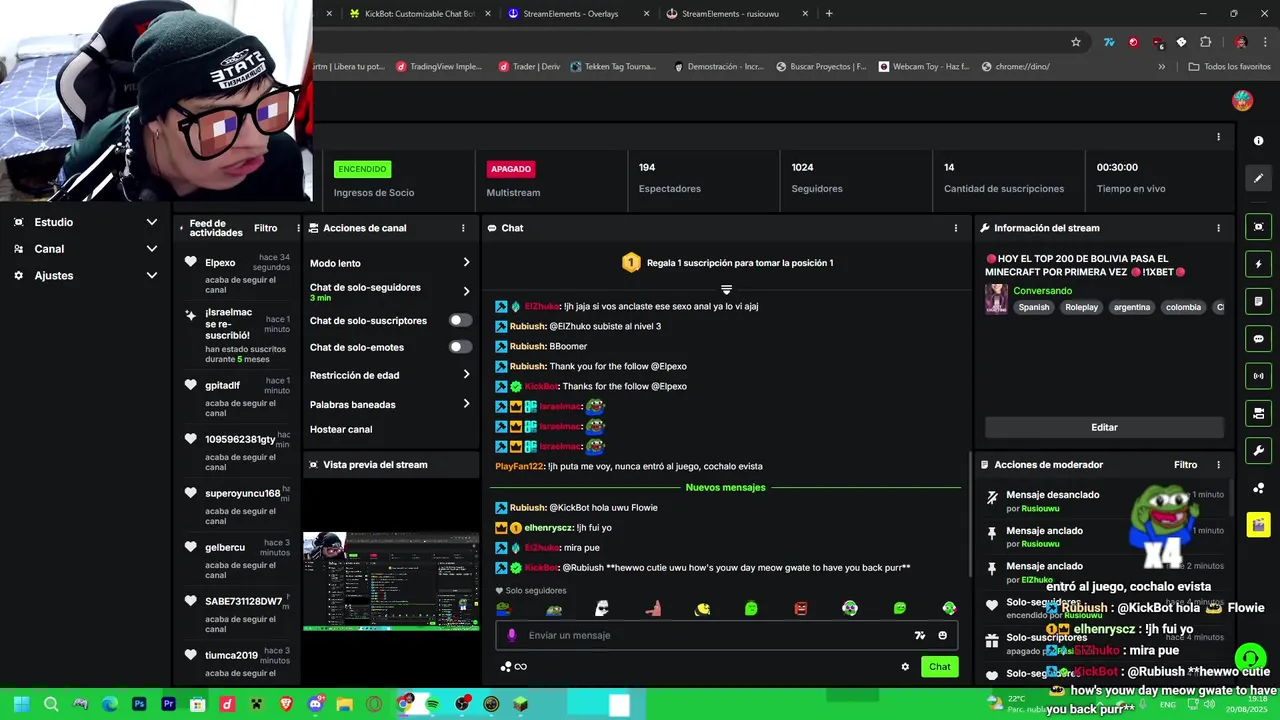Screen dimensions: 1280x720
Task: Click the green Chat send button
Action: (x=940, y=667)
